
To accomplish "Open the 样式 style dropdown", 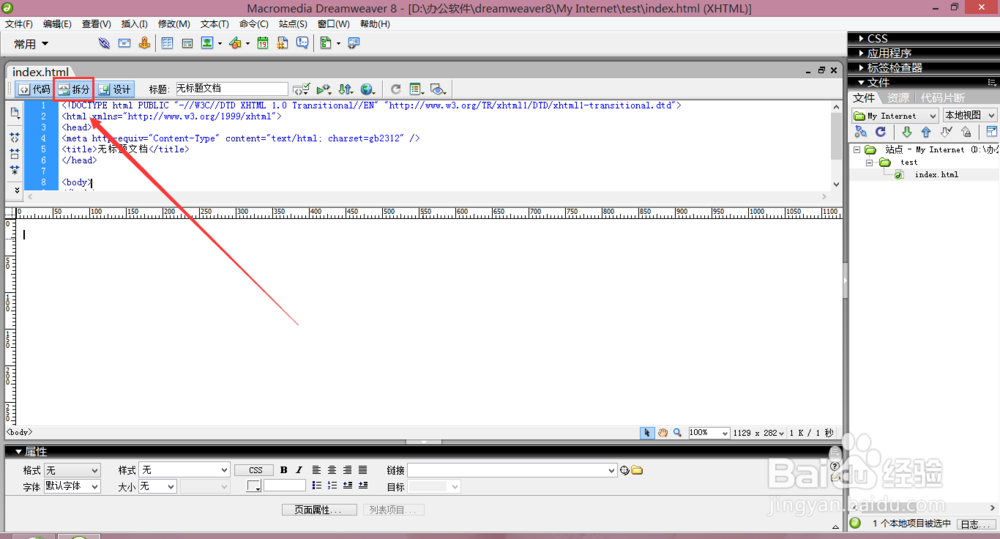I will pyautogui.click(x=184, y=470).
